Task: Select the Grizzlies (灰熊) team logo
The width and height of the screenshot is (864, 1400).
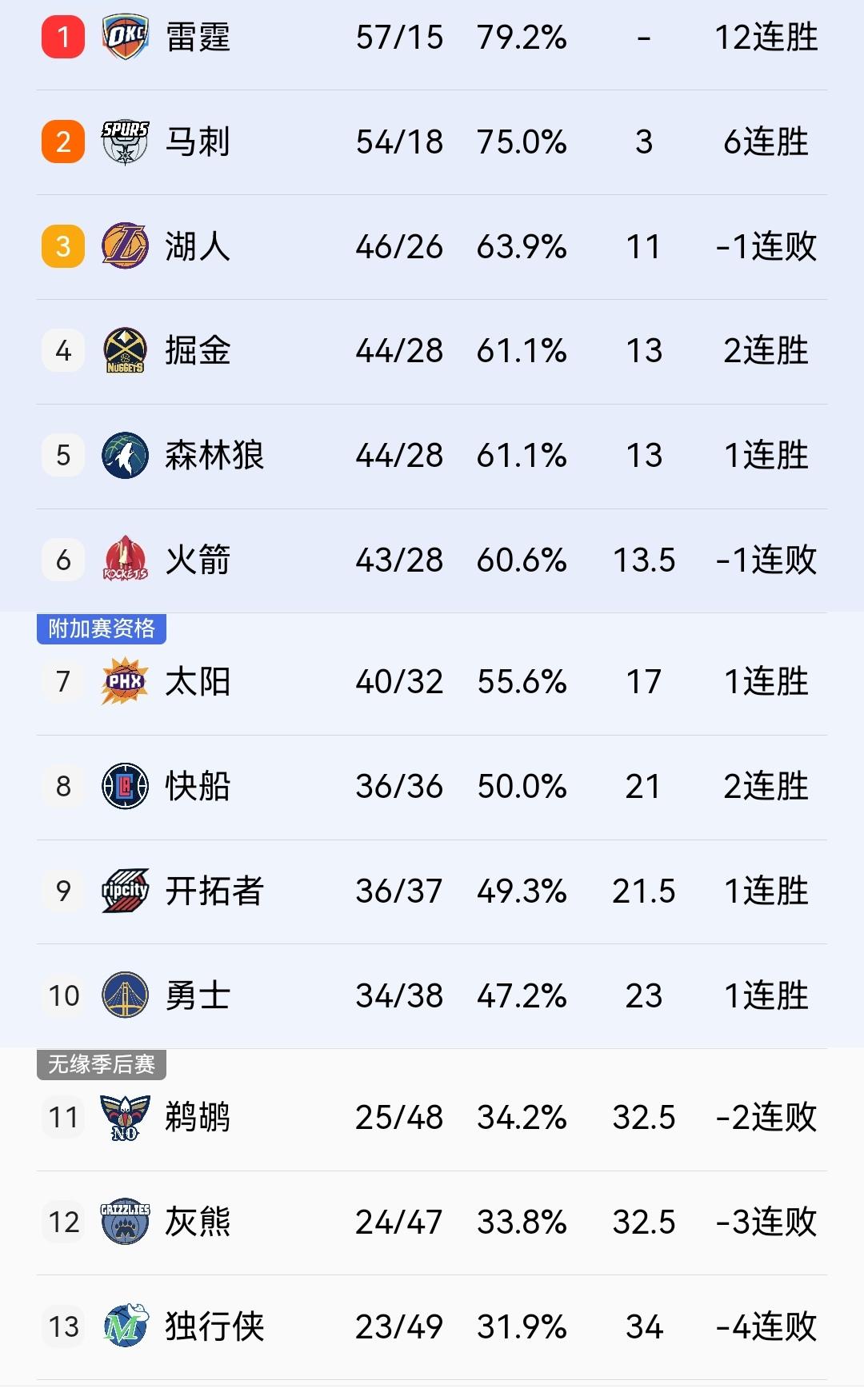Action: (126, 1222)
